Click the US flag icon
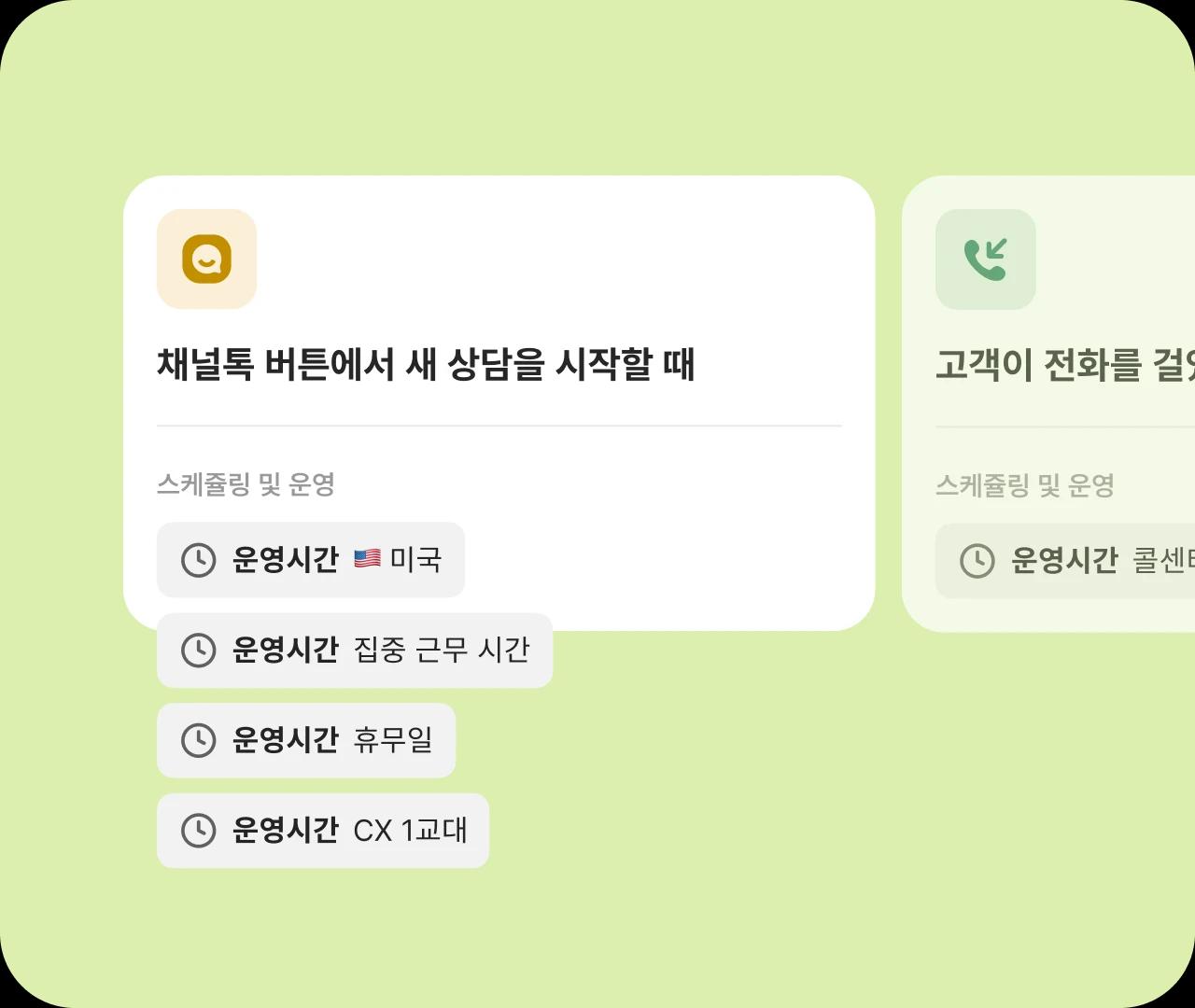The height and width of the screenshot is (1008, 1195). [x=367, y=559]
